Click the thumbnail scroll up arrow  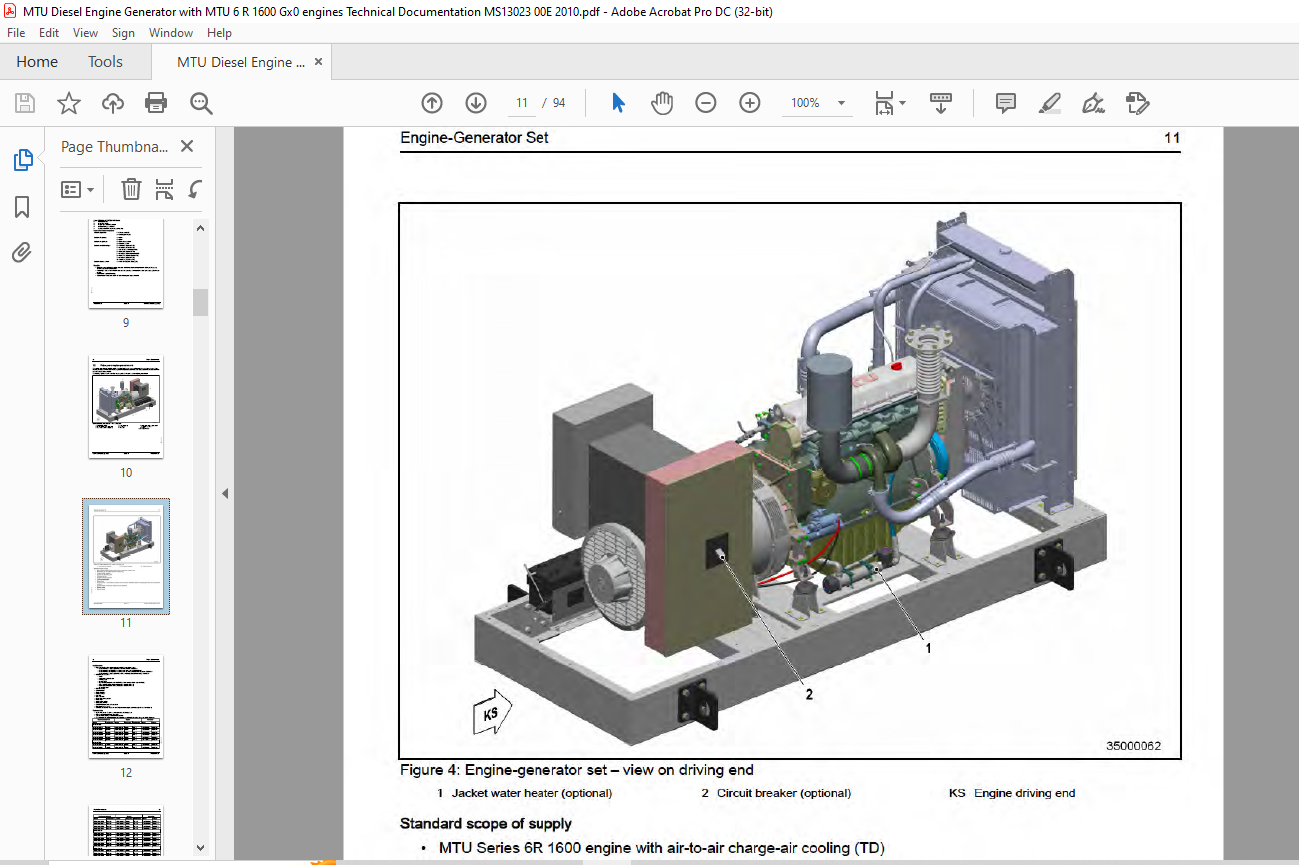pyautogui.click(x=200, y=228)
